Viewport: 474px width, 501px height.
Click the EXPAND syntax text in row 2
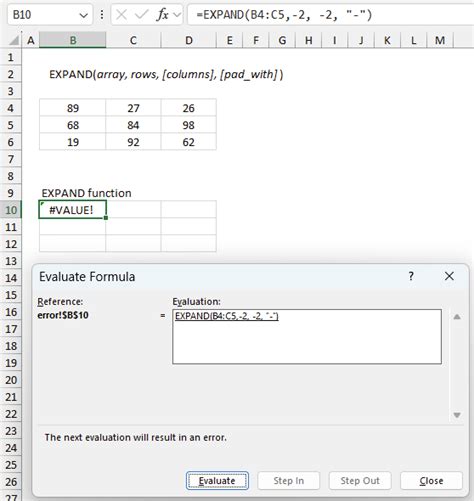tap(166, 74)
